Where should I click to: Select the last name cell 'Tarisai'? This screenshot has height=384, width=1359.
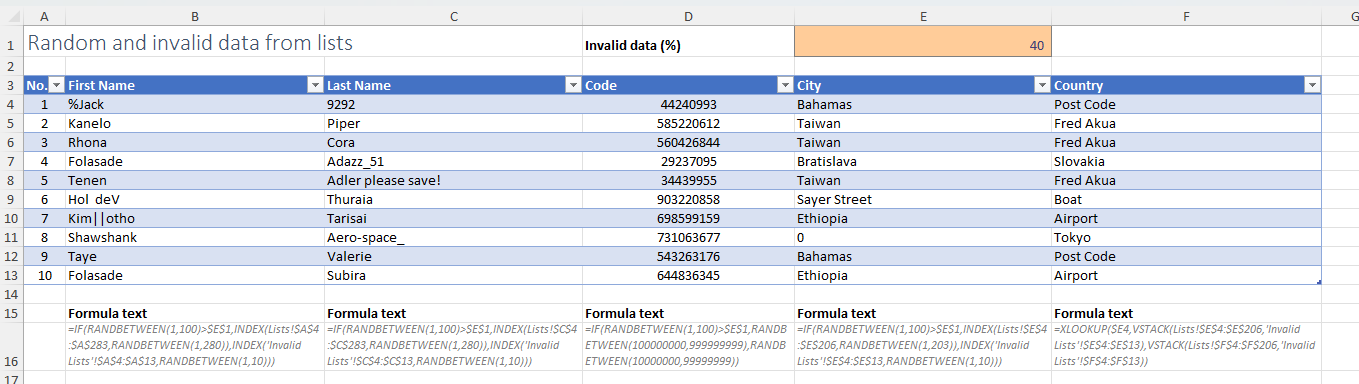tap(453, 219)
